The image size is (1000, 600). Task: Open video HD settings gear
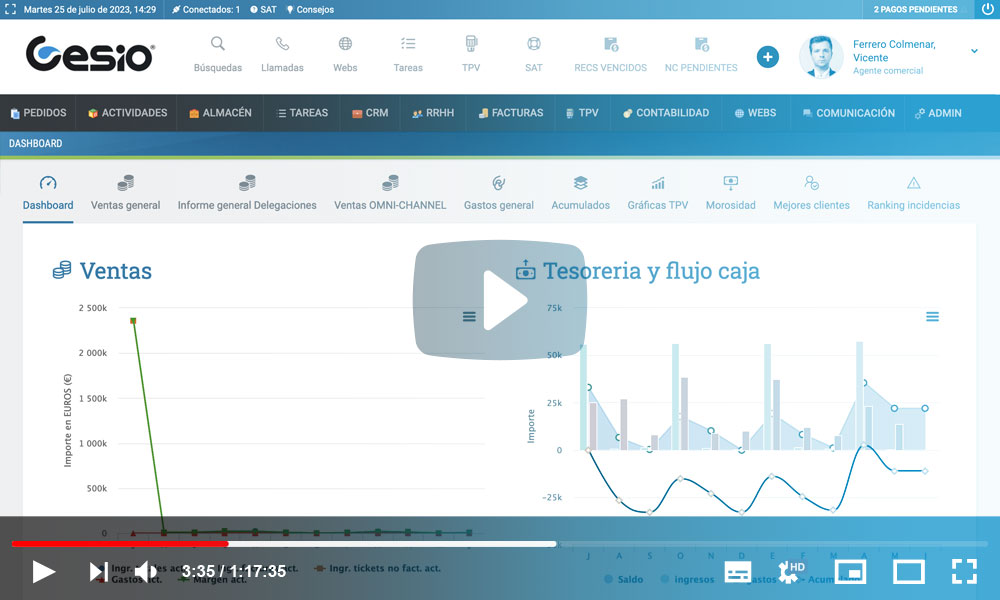click(x=791, y=571)
